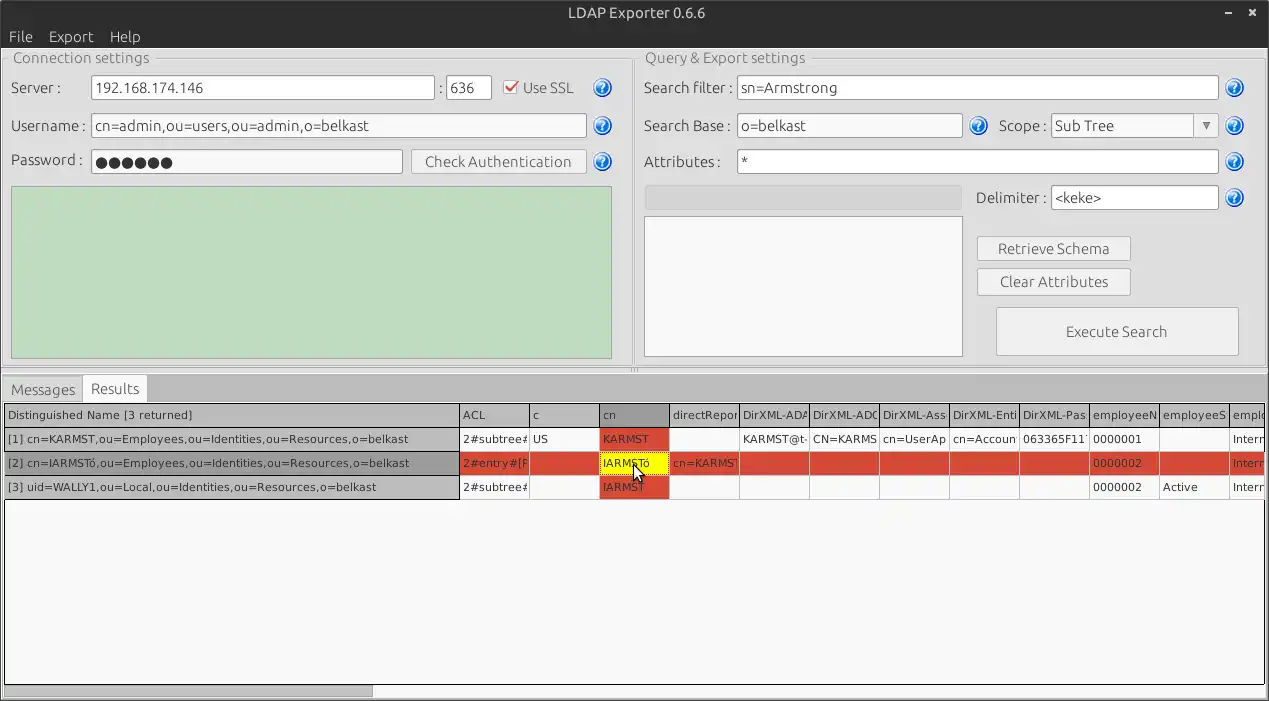Click the cn column header
Screen dimensions: 1269x701
[x=634, y=415]
